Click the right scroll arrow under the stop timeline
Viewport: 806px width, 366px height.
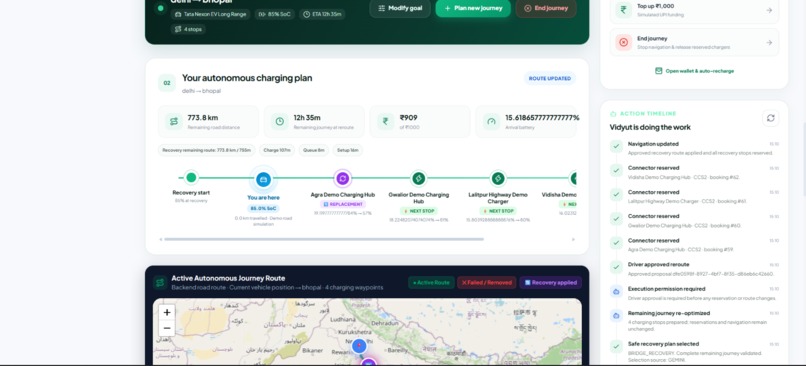(573, 239)
